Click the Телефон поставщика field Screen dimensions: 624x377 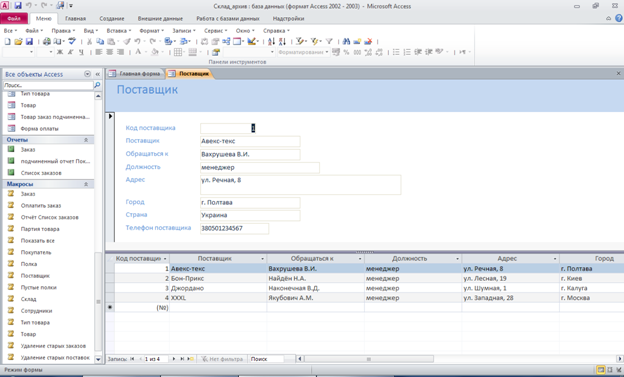(x=234, y=229)
